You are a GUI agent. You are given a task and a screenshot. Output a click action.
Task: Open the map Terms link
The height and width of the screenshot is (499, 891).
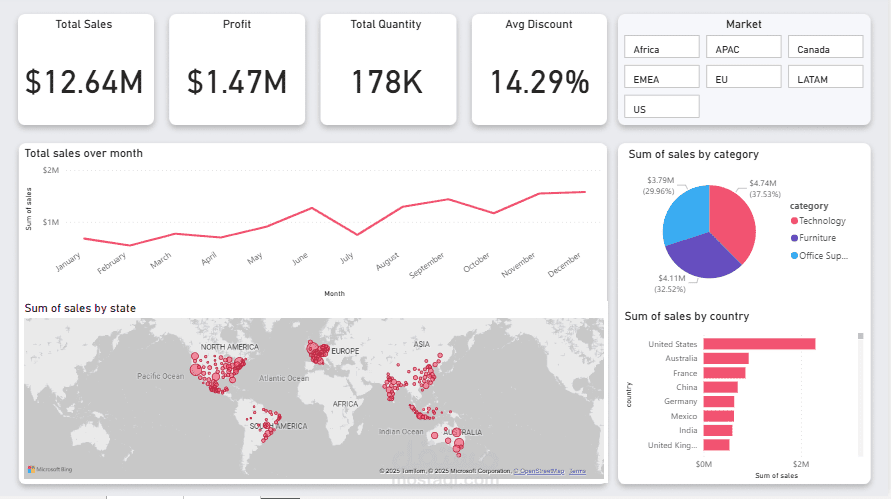(577, 471)
